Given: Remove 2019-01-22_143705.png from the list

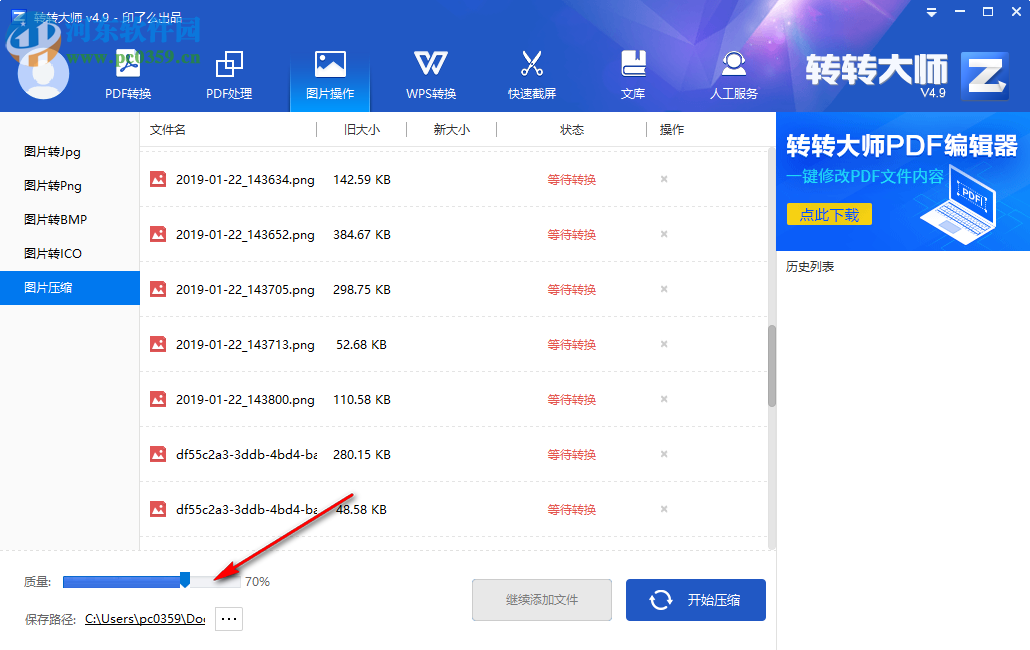Looking at the screenshot, I should [663, 289].
